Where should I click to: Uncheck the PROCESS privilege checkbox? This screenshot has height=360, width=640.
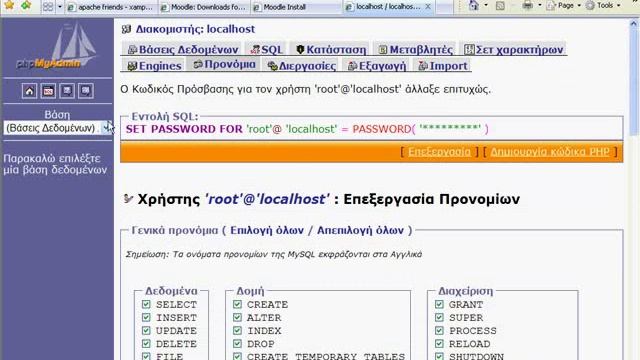(x=439, y=330)
